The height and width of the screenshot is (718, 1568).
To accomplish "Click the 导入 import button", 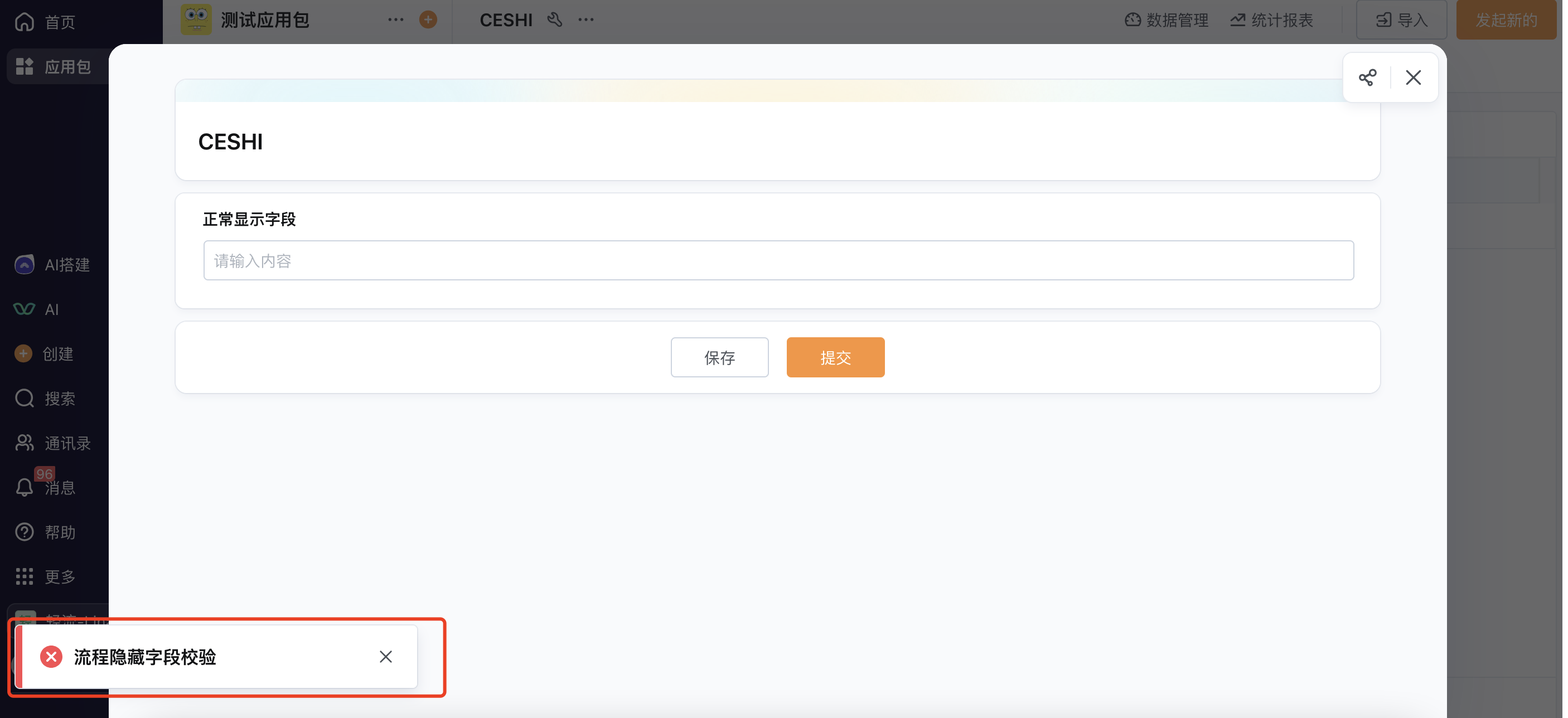I will 1402,20.
